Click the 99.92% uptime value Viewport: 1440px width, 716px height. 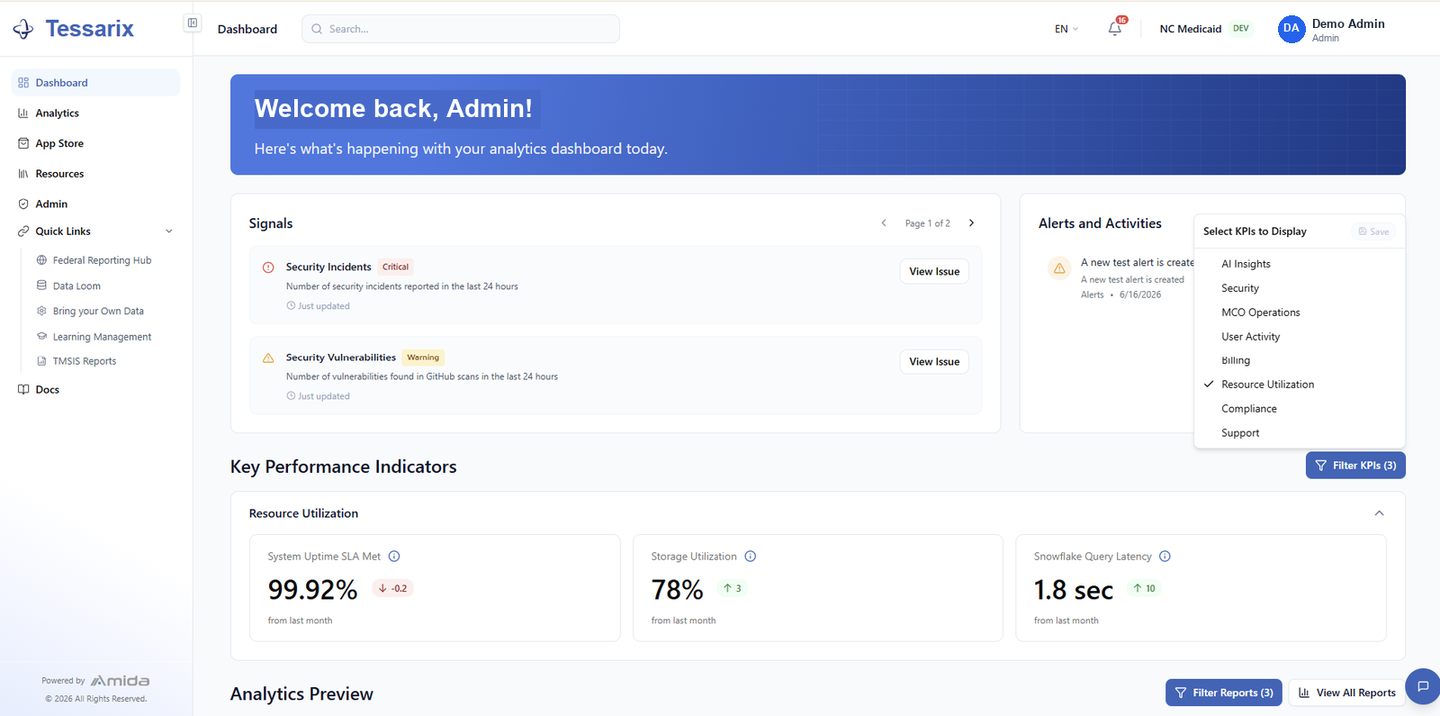point(312,590)
